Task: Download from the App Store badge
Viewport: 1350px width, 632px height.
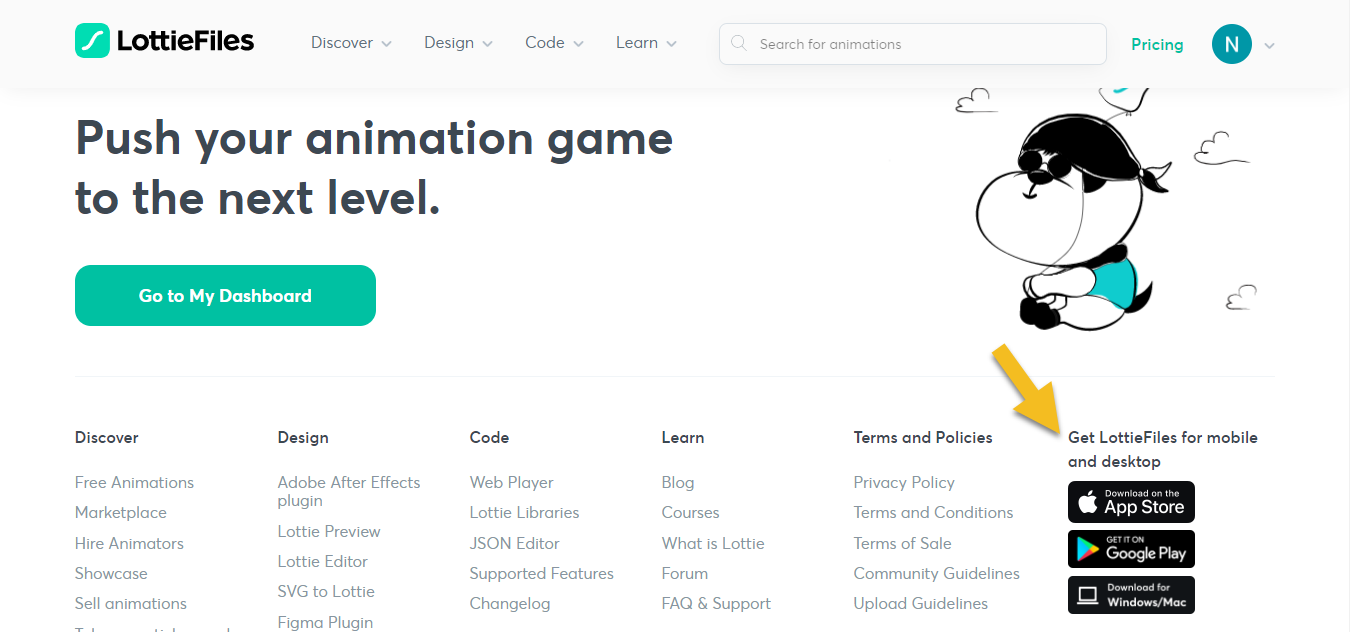Action: [1131, 502]
